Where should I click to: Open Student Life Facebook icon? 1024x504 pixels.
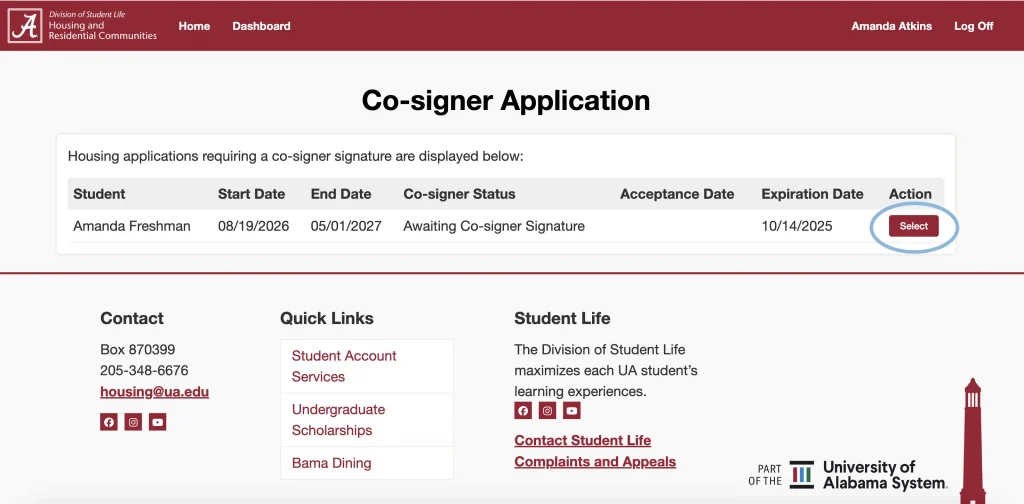point(523,410)
